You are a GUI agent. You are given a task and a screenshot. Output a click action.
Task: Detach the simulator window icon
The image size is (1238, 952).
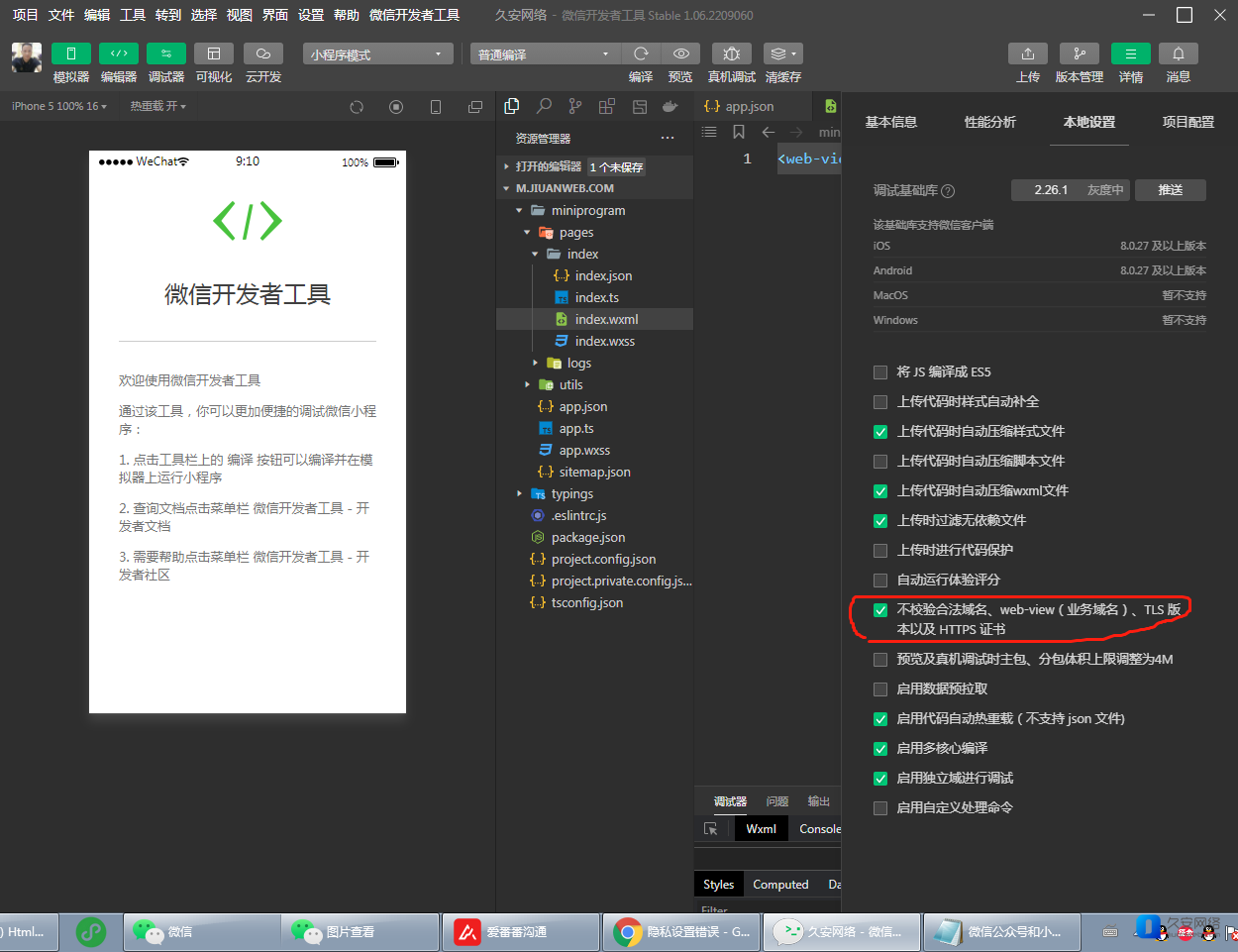pos(475,107)
